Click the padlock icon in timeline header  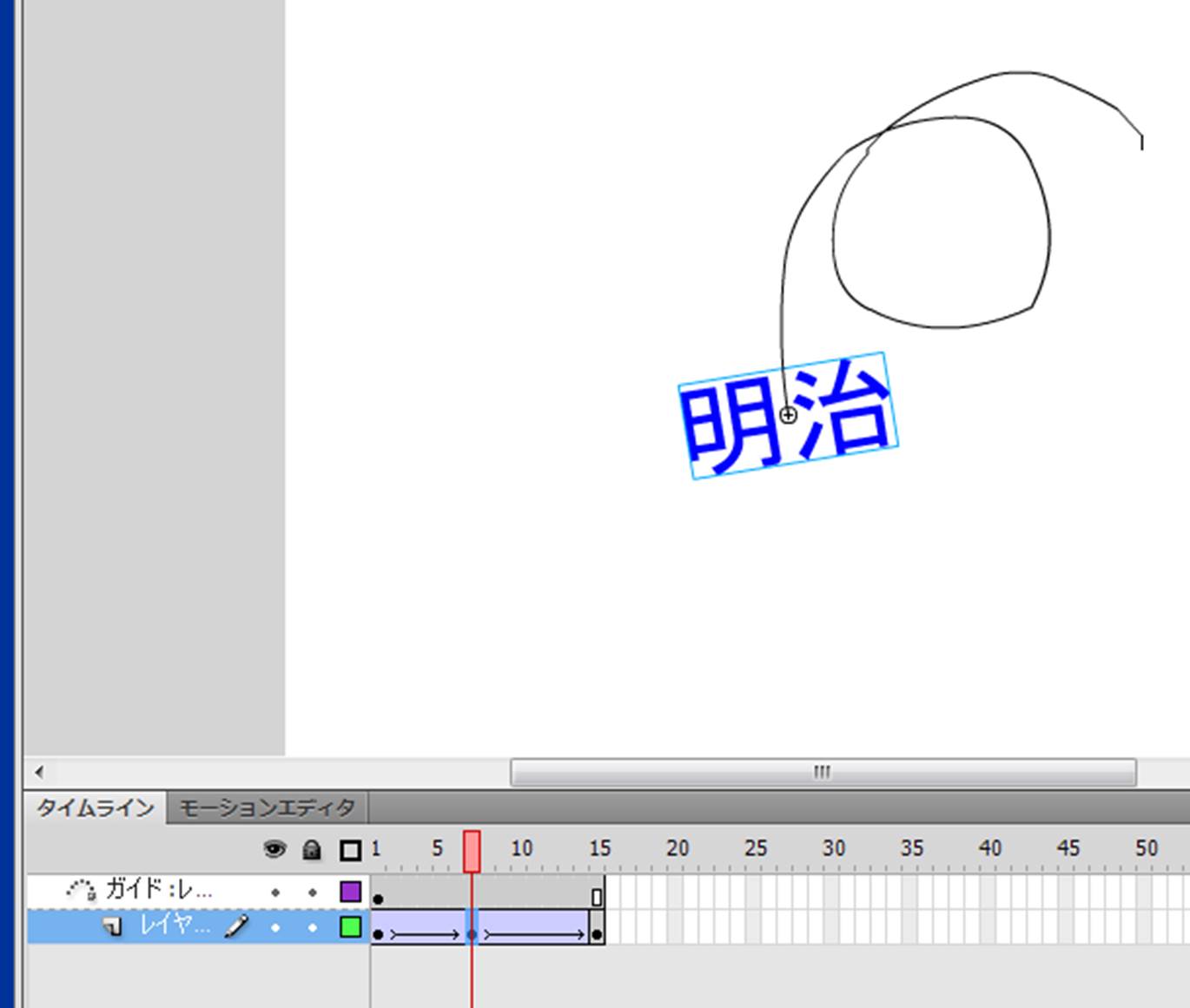pyautogui.click(x=312, y=849)
